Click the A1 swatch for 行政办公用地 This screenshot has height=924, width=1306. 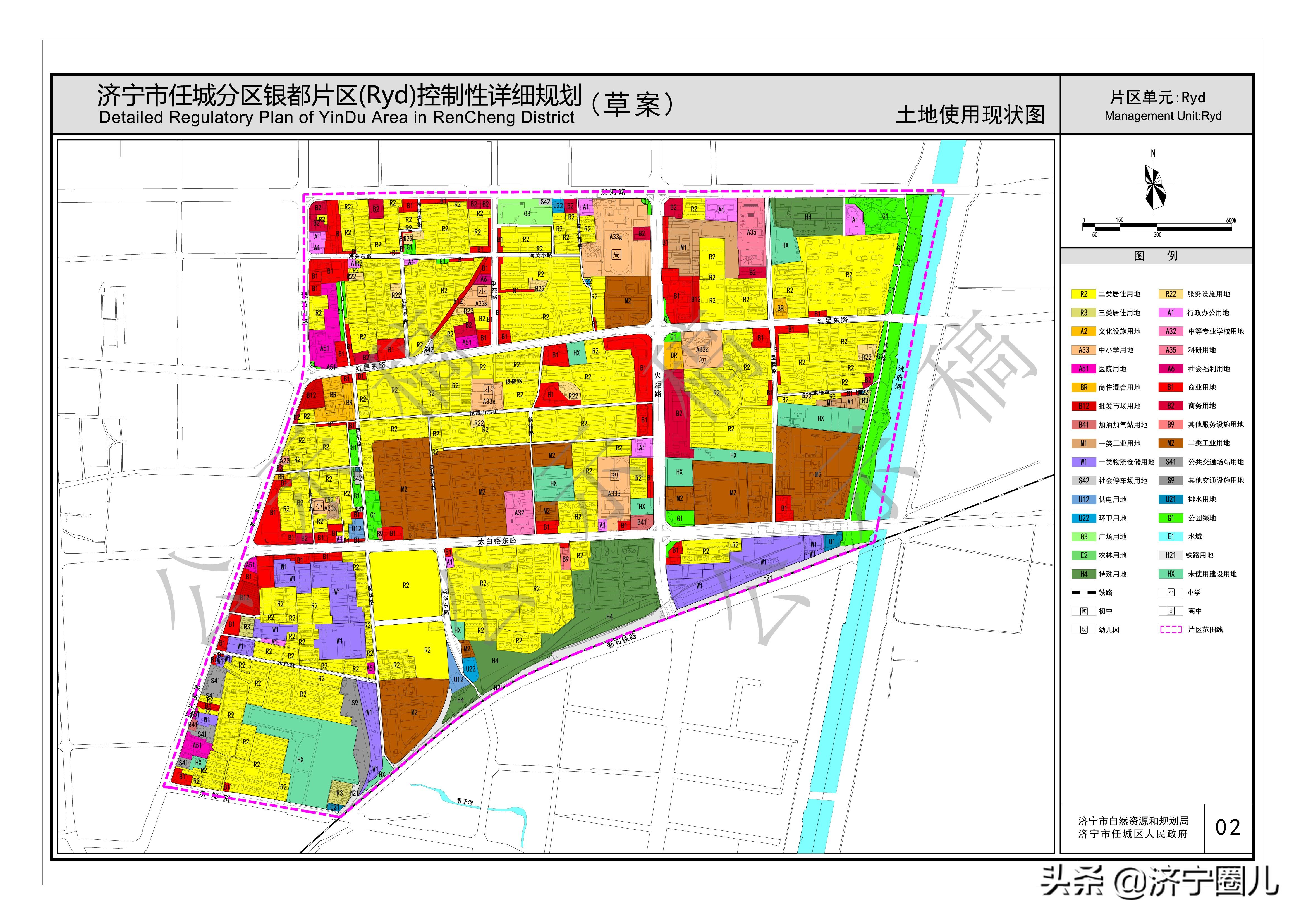[1171, 313]
